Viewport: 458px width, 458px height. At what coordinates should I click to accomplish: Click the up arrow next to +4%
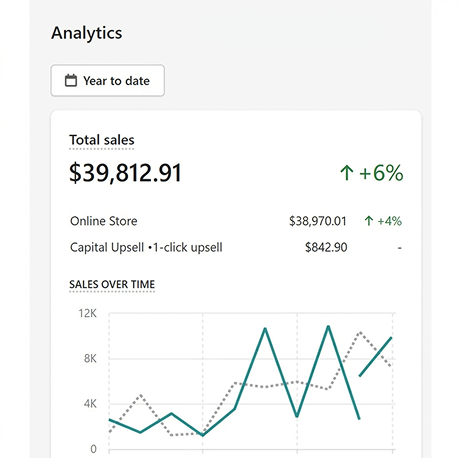(x=369, y=221)
